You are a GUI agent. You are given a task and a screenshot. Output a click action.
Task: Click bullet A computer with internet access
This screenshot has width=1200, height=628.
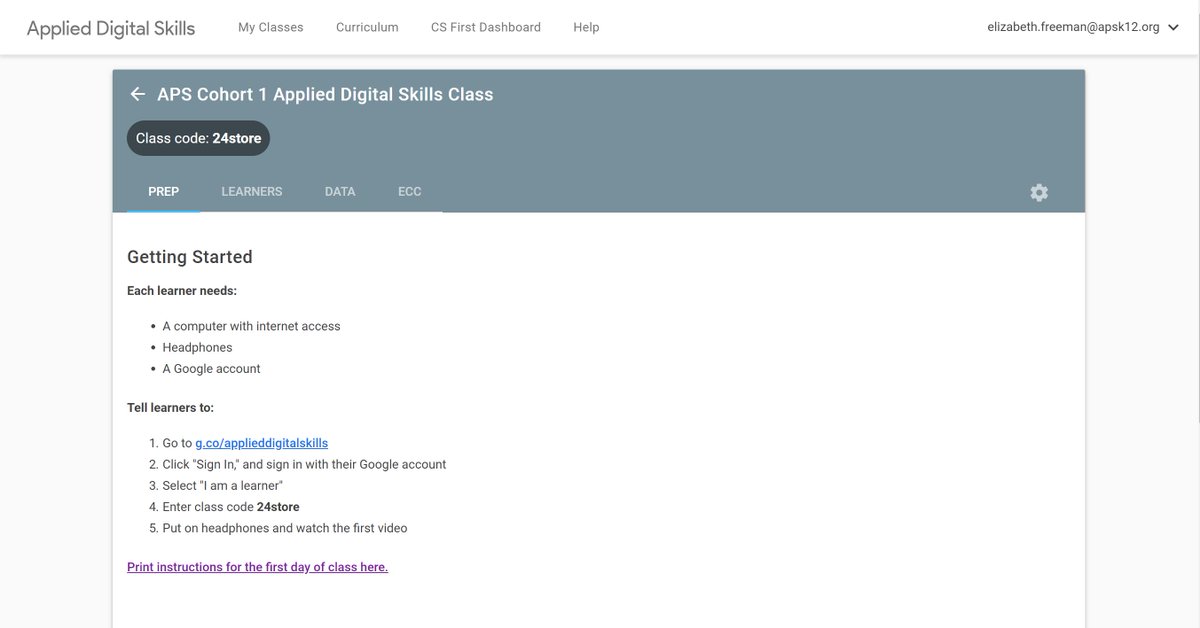pos(251,326)
